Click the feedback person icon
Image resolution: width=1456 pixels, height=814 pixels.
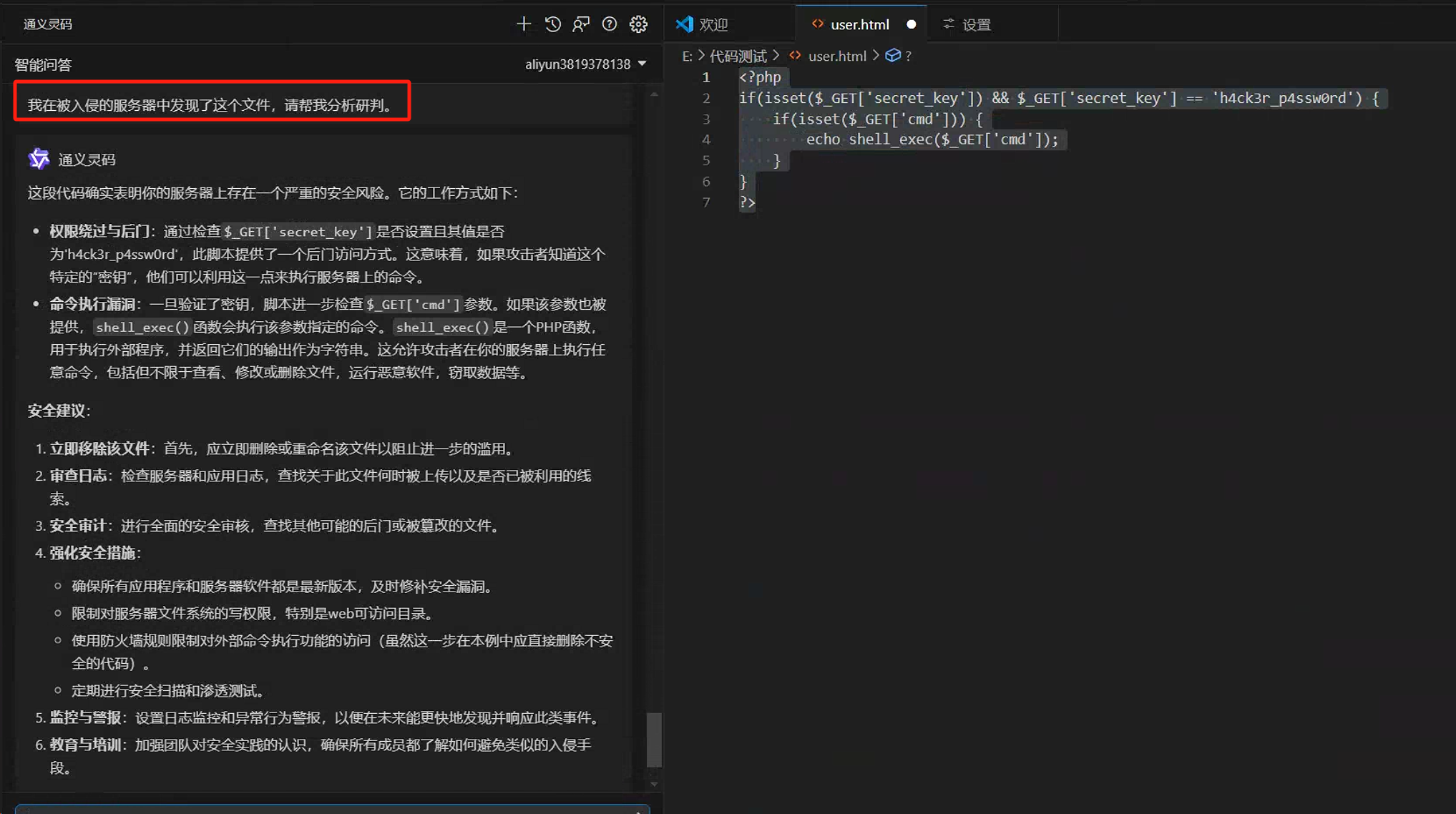coord(581,24)
